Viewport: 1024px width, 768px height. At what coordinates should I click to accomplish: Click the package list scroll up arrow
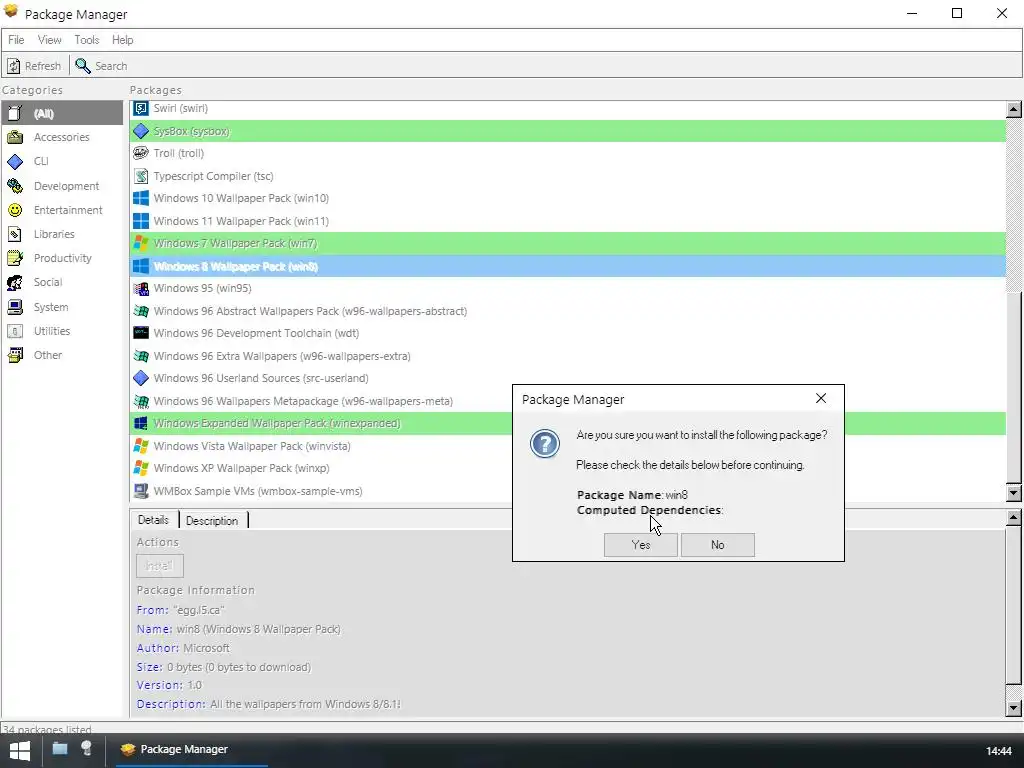click(1014, 110)
